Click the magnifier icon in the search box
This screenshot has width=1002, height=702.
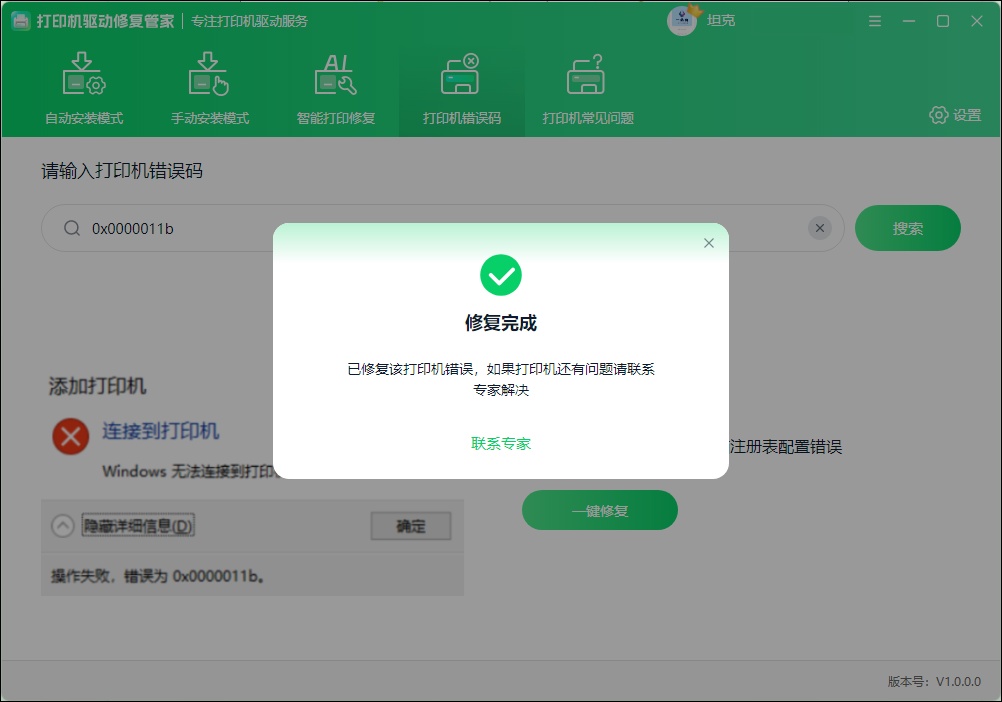click(72, 228)
